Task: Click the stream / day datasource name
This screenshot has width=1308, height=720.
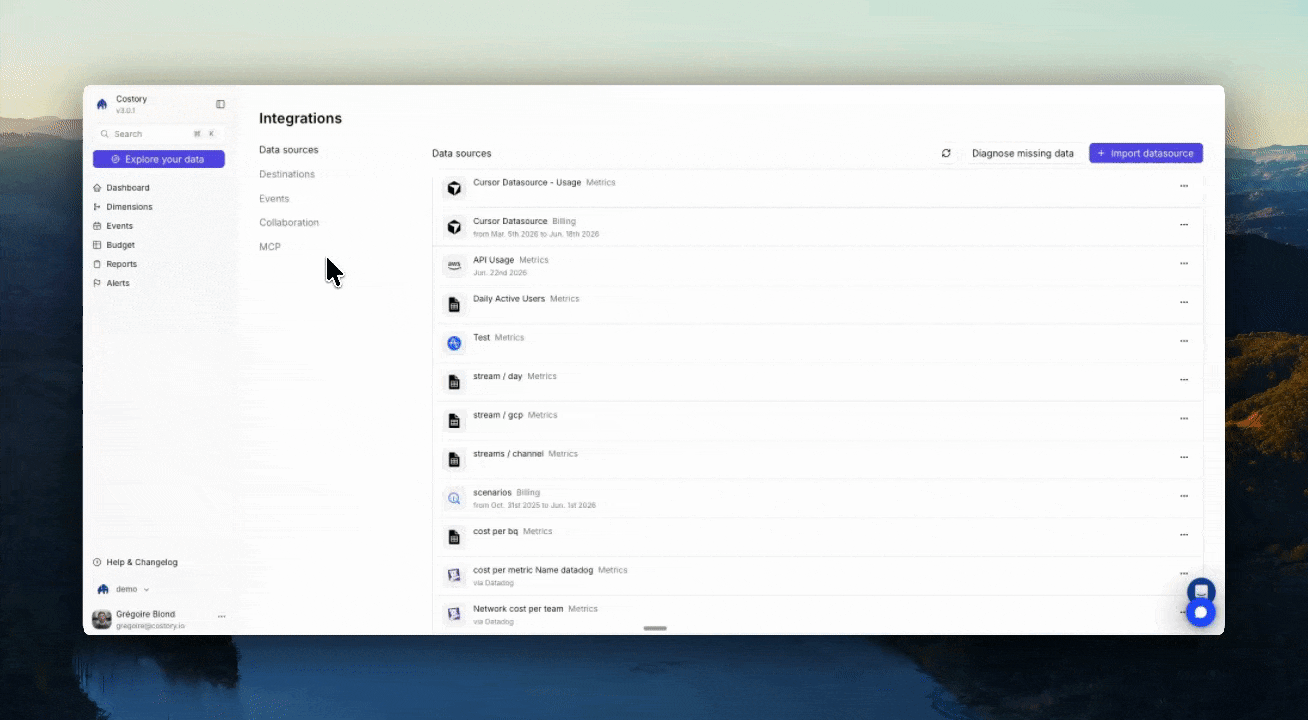Action: click(x=498, y=376)
